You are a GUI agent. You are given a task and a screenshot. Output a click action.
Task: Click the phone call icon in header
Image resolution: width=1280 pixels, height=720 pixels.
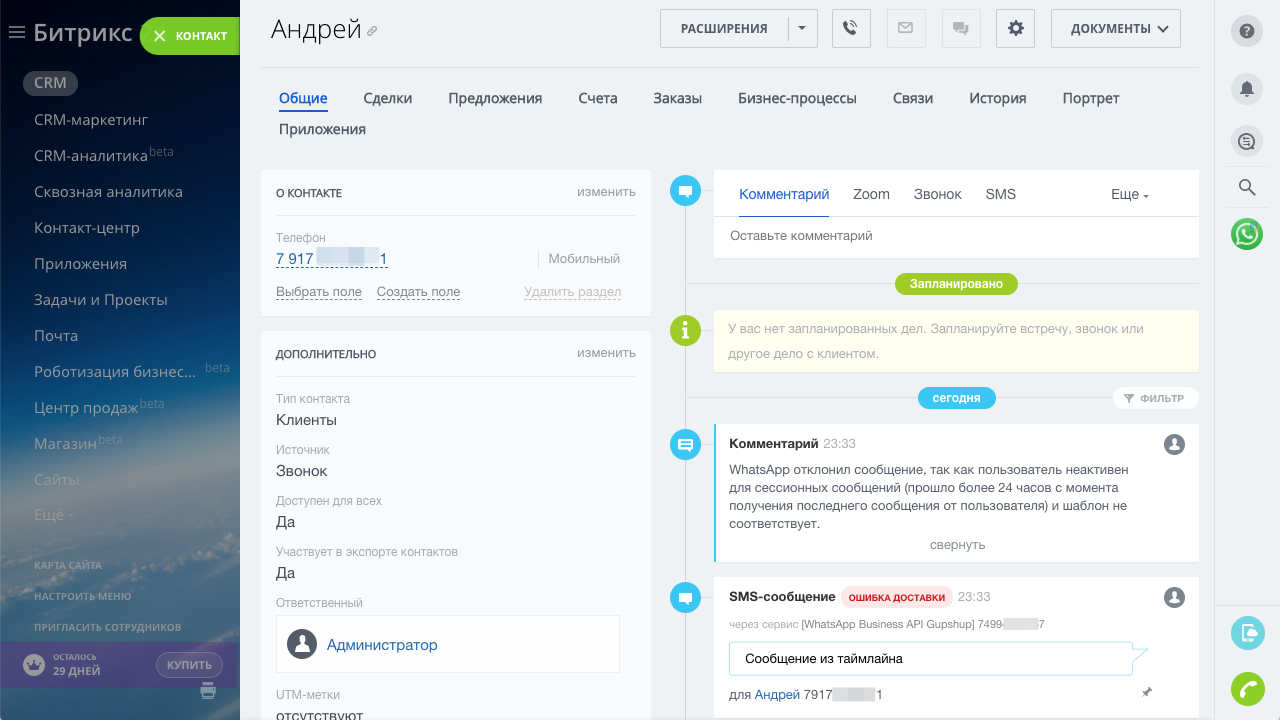click(850, 29)
